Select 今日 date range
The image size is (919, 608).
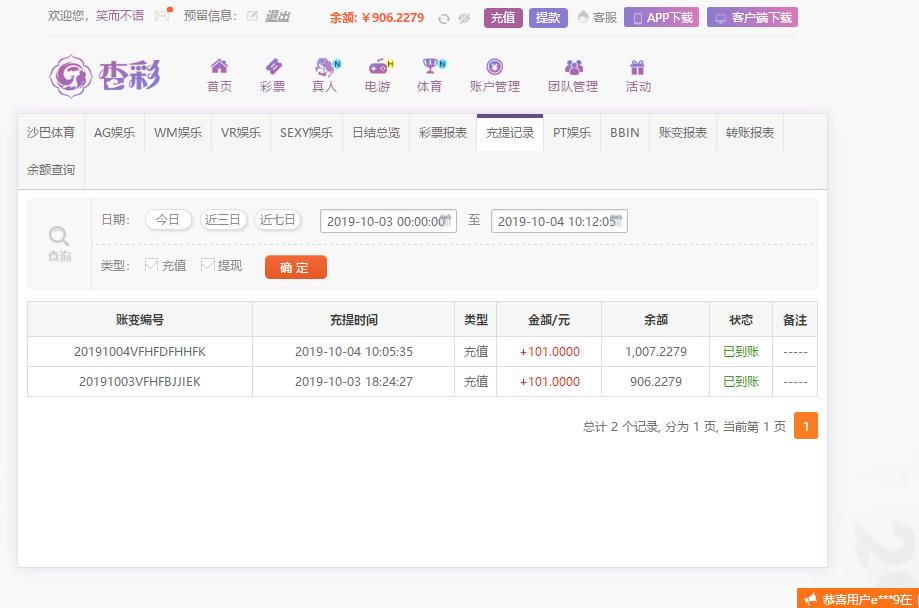[x=168, y=220]
